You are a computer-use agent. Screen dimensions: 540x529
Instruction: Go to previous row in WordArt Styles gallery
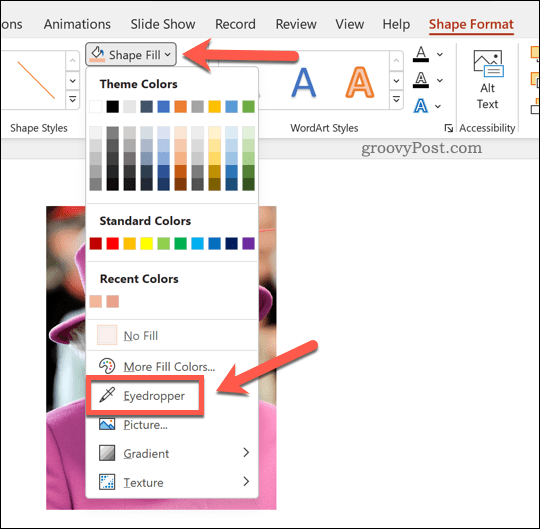click(396, 61)
